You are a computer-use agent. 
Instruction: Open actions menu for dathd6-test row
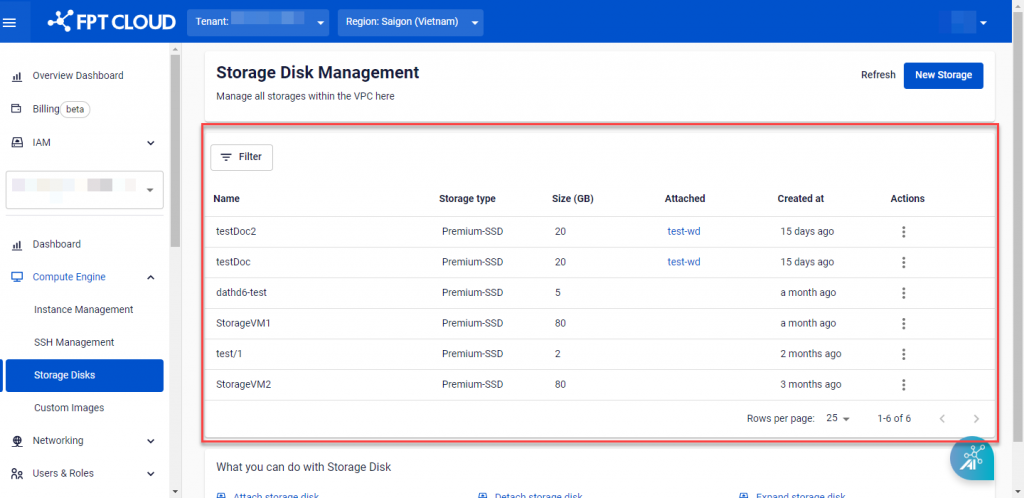(903, 293)
